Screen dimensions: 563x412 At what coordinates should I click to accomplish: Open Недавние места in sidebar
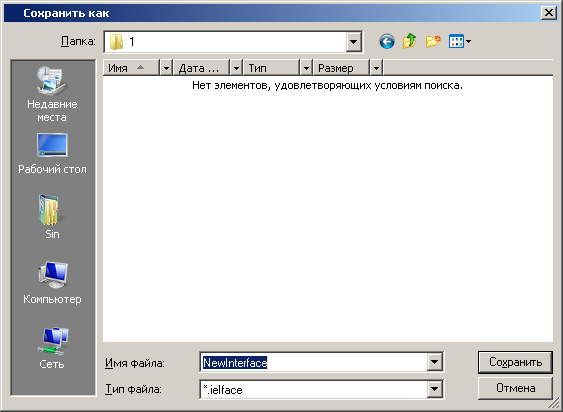click(x=52, y=94)
